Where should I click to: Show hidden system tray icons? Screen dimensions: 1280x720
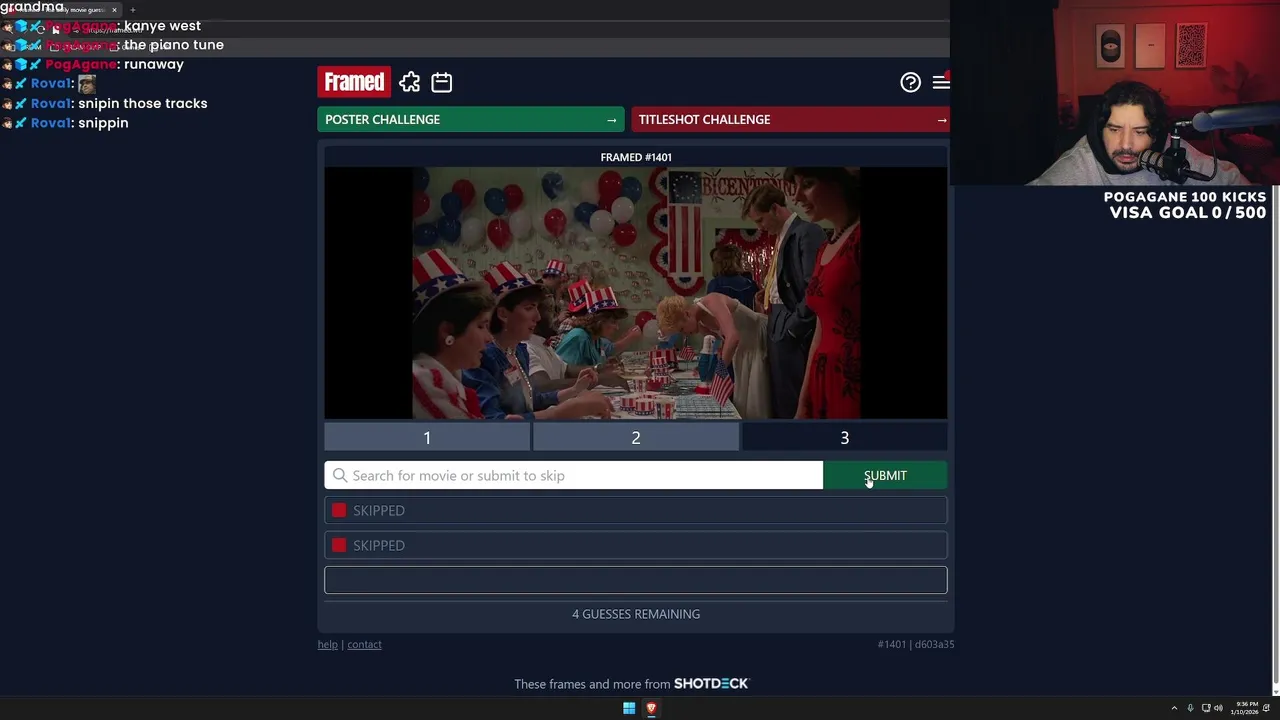1174,708
